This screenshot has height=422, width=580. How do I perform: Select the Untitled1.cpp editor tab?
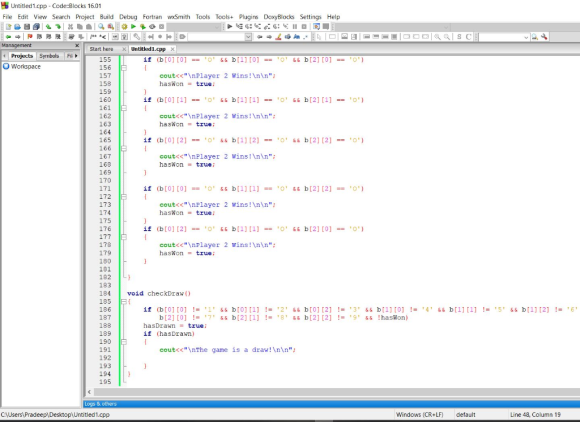pyautogui.click(x=148, y=49)
